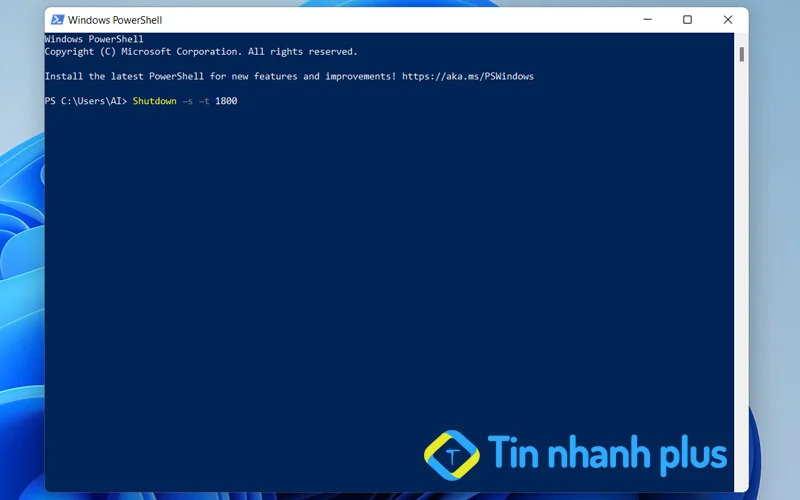Click the 1800 value in the command

click(226, 101)
